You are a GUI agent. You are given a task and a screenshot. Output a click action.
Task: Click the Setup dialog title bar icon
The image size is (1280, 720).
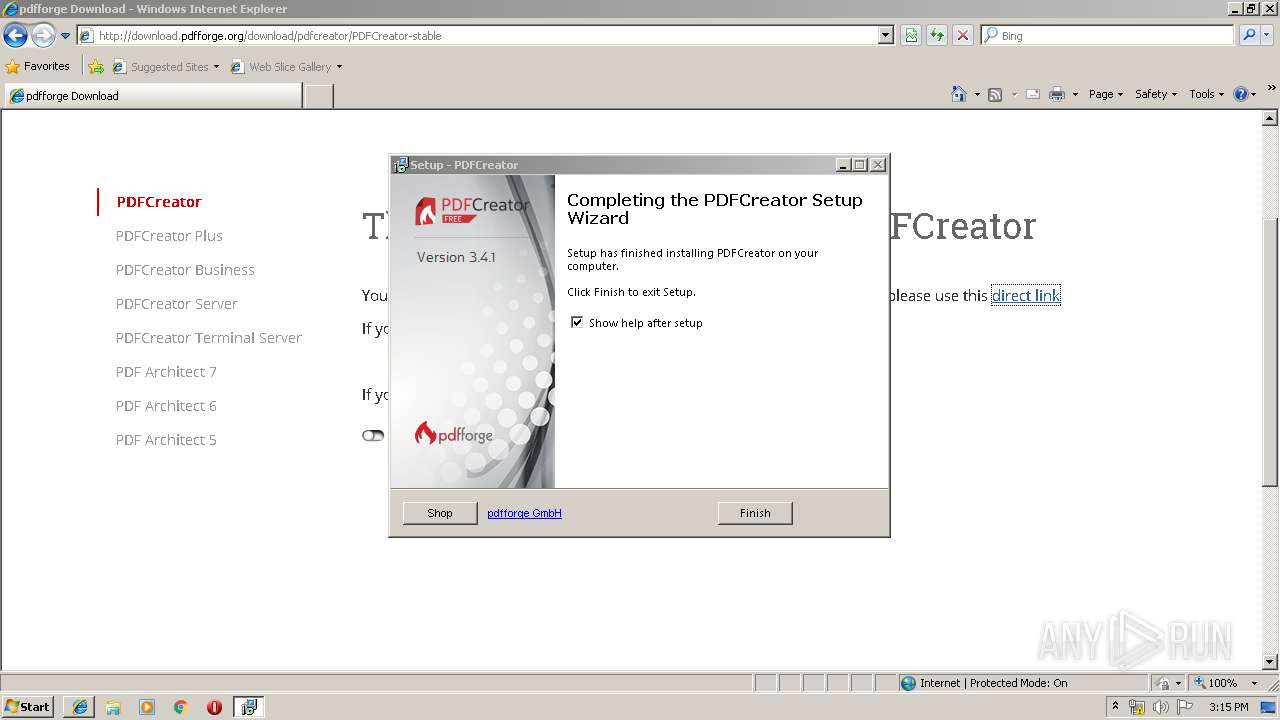click(401, 165)
